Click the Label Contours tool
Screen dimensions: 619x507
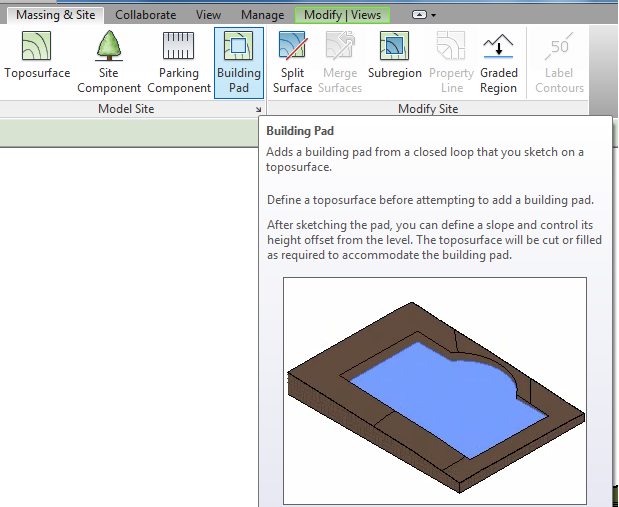(559, 61)
